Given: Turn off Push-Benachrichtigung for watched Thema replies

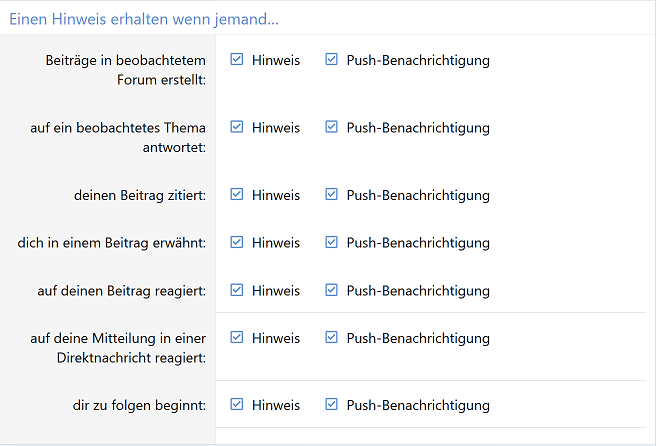Looking at the screenshot, I should [x=332, y=127].
